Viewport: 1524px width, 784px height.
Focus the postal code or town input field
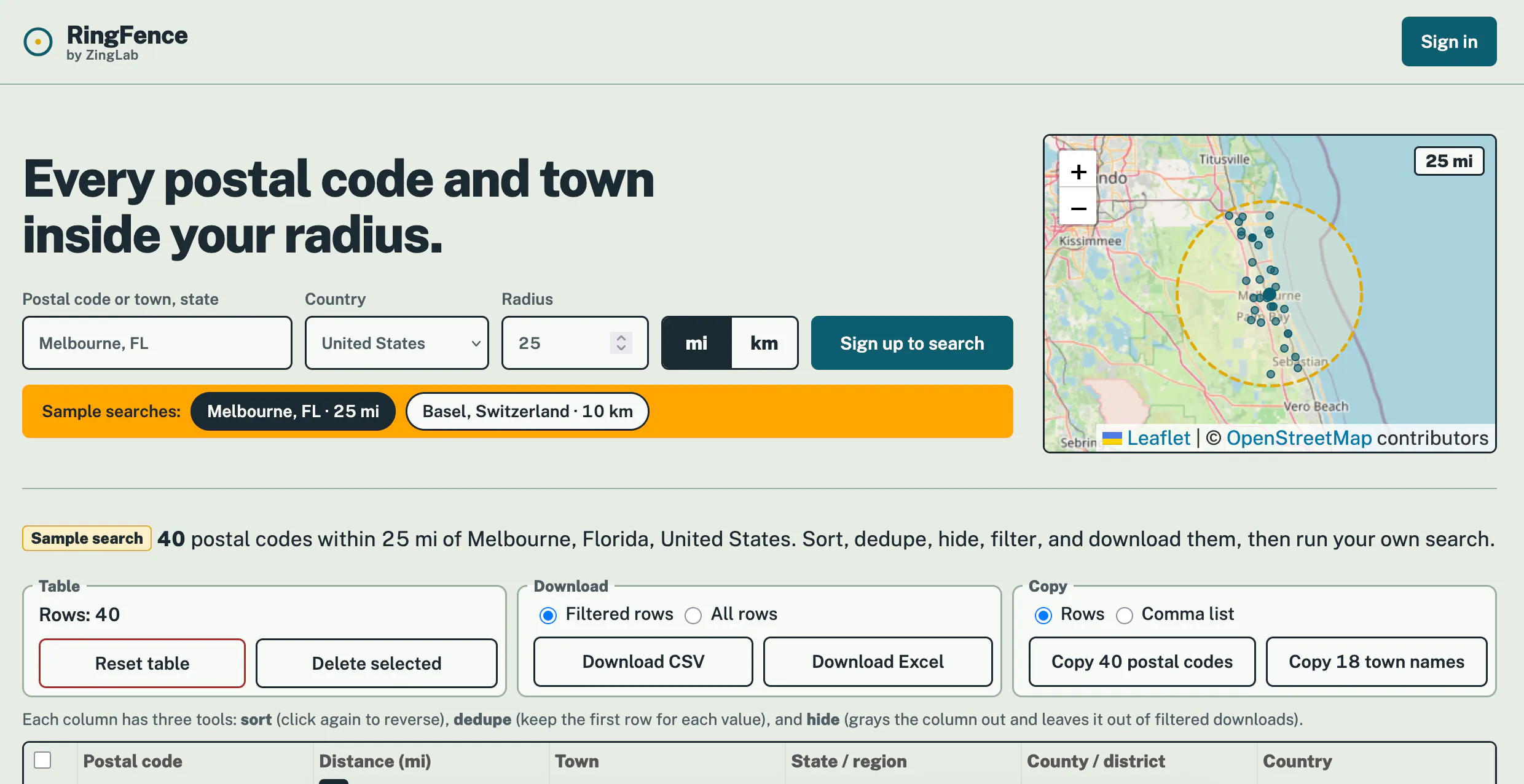(x=157, y=343)
